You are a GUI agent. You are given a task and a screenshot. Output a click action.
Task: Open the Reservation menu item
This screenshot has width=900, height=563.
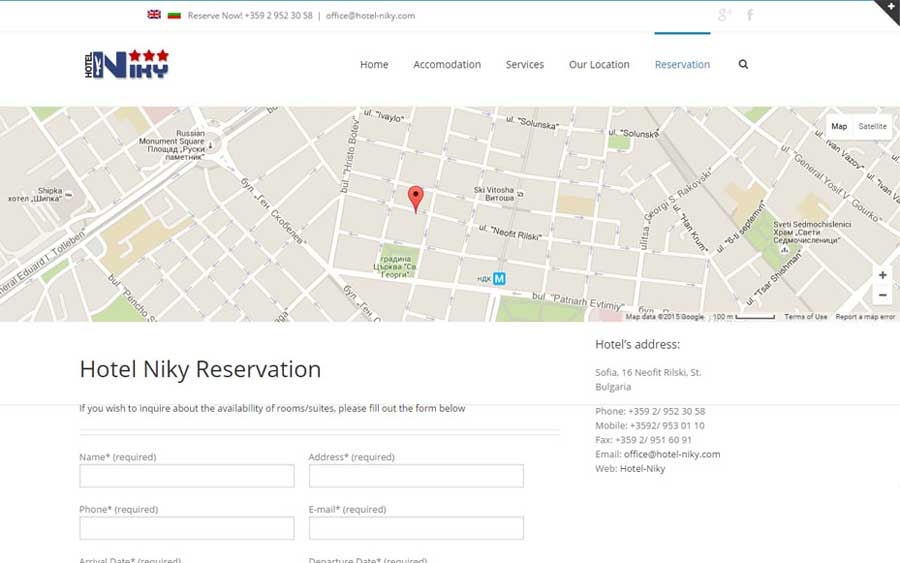[682, 64]
